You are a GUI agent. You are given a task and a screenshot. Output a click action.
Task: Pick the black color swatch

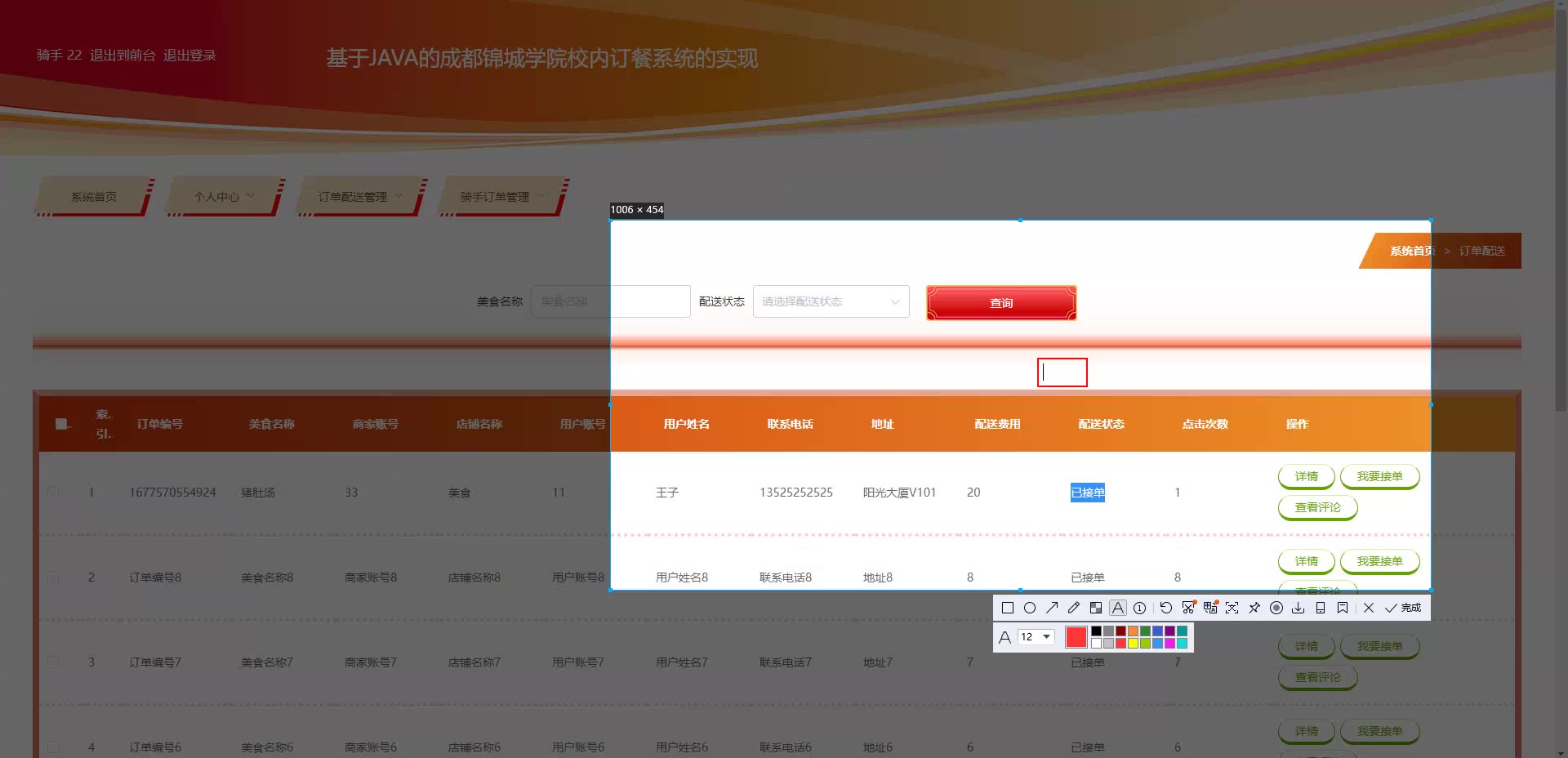tap(1096, 631)
